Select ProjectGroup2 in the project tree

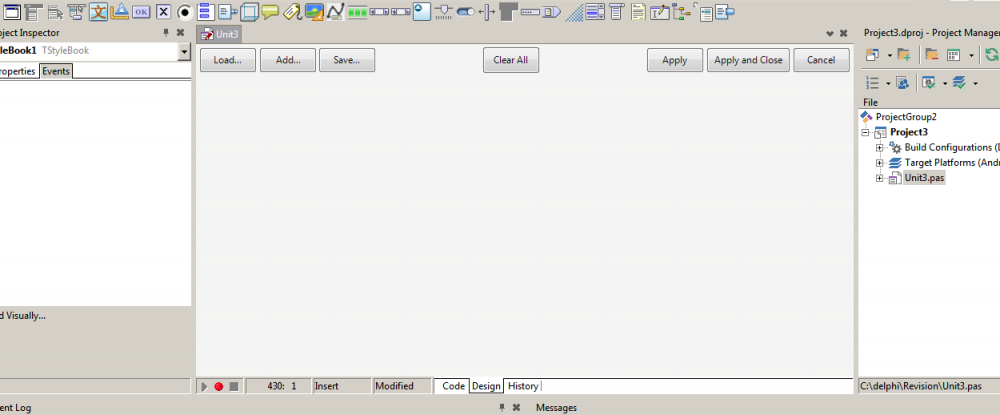(906, 117)
